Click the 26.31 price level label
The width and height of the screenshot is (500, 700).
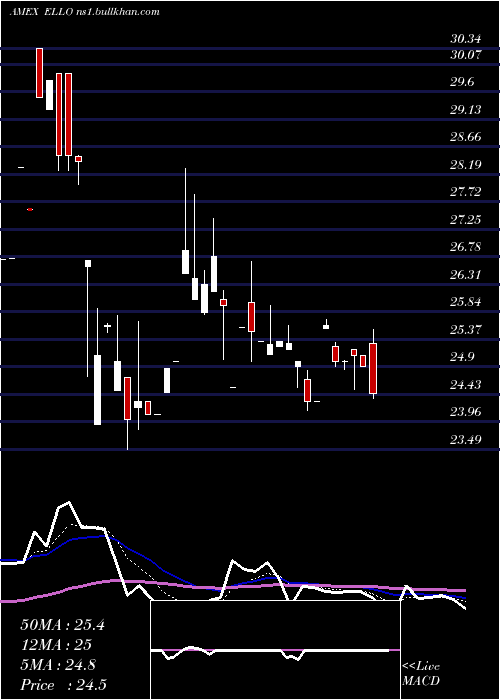(x=466, y=275)
